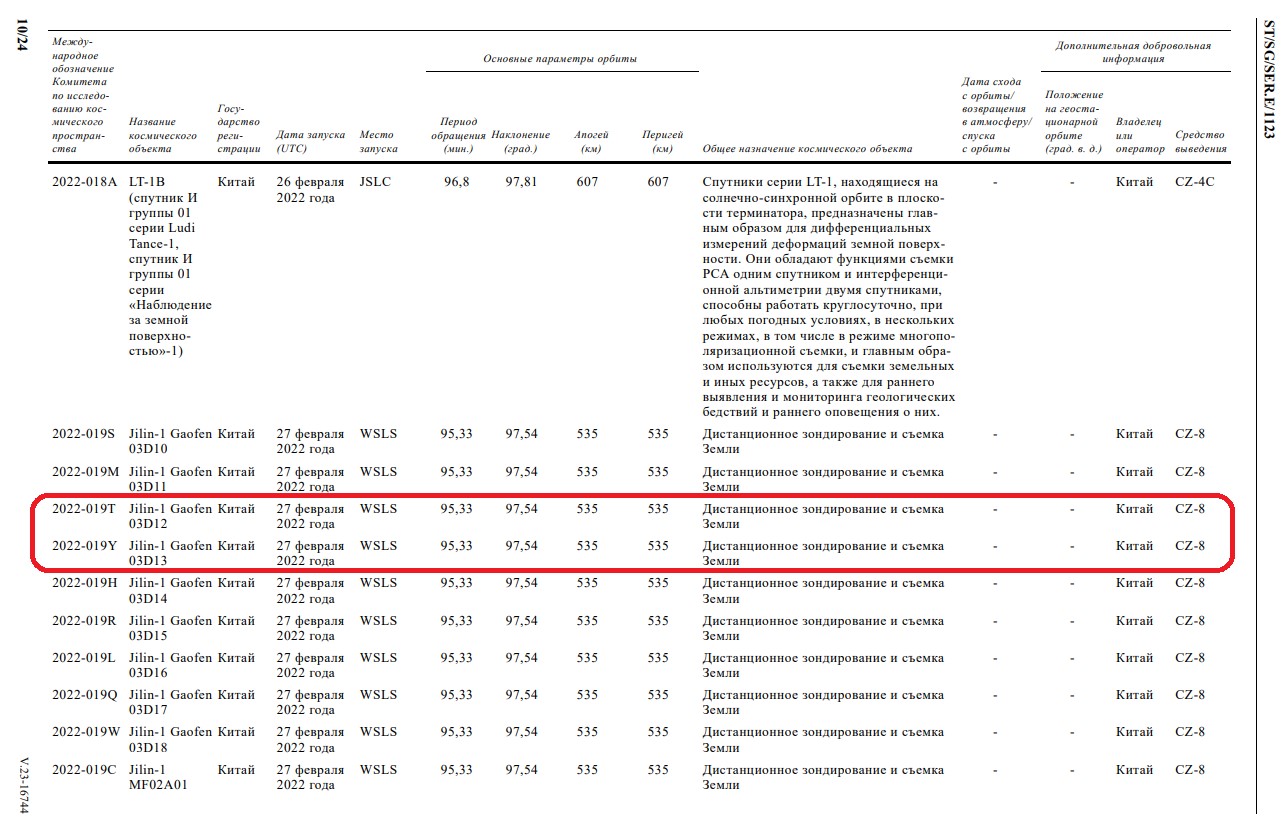The height and width of the screenshot is (824, 1283).
Task: Select the designation cell 2022-019C
Action: pyautogui.click(x=84, y=769)
